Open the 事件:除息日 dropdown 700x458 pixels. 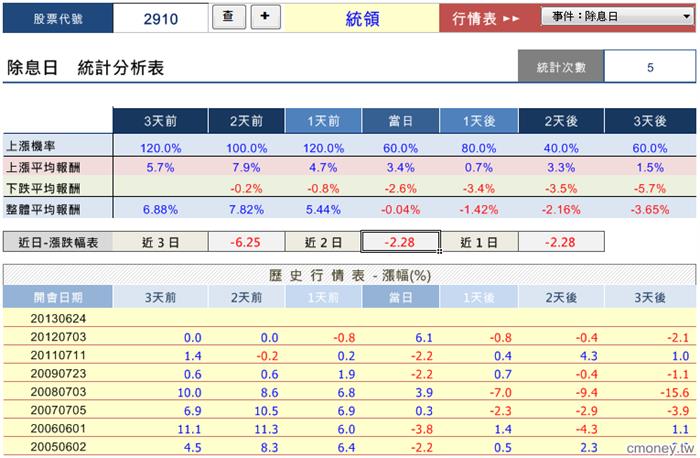[x=618, y=17]
